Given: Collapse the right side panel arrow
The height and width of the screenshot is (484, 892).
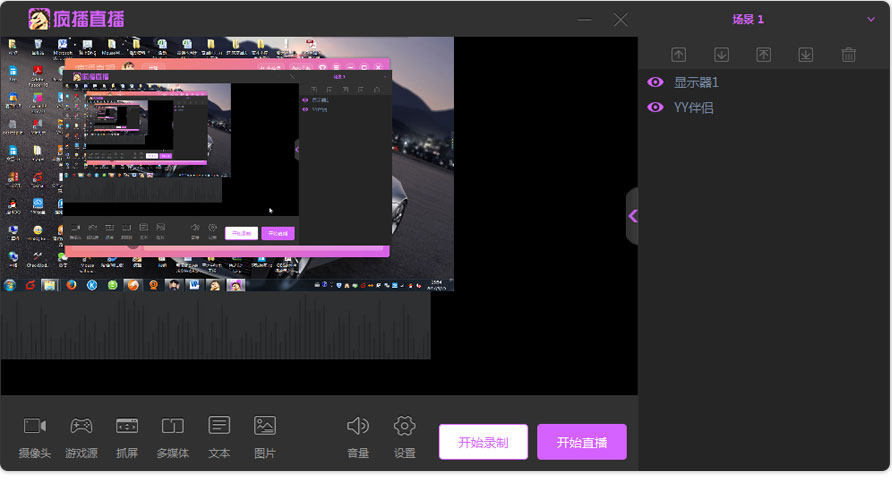Looking at the screenshot, I should point(632,216).
